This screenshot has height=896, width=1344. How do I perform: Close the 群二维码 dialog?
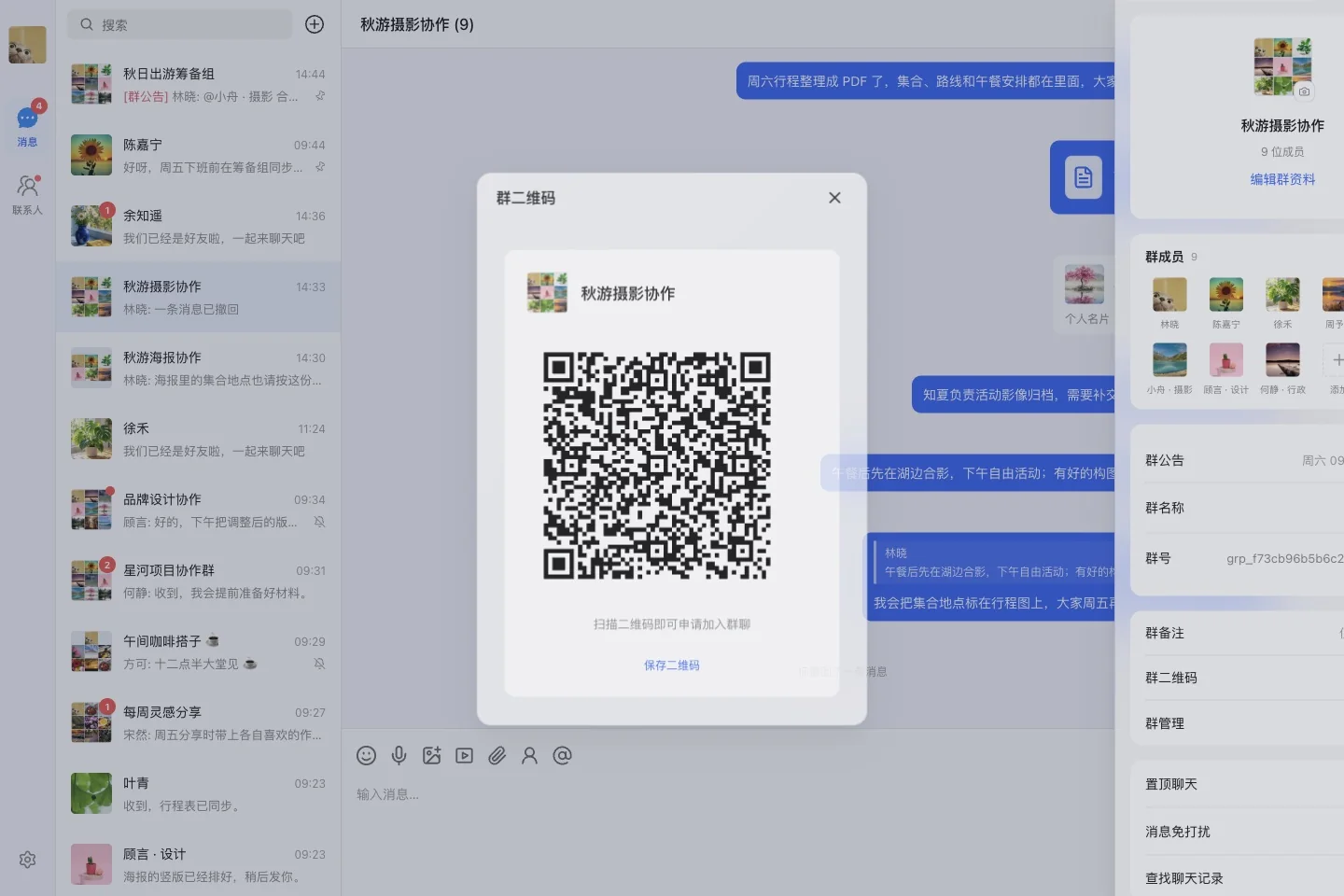pyautogui.click(x=834, y=198)
